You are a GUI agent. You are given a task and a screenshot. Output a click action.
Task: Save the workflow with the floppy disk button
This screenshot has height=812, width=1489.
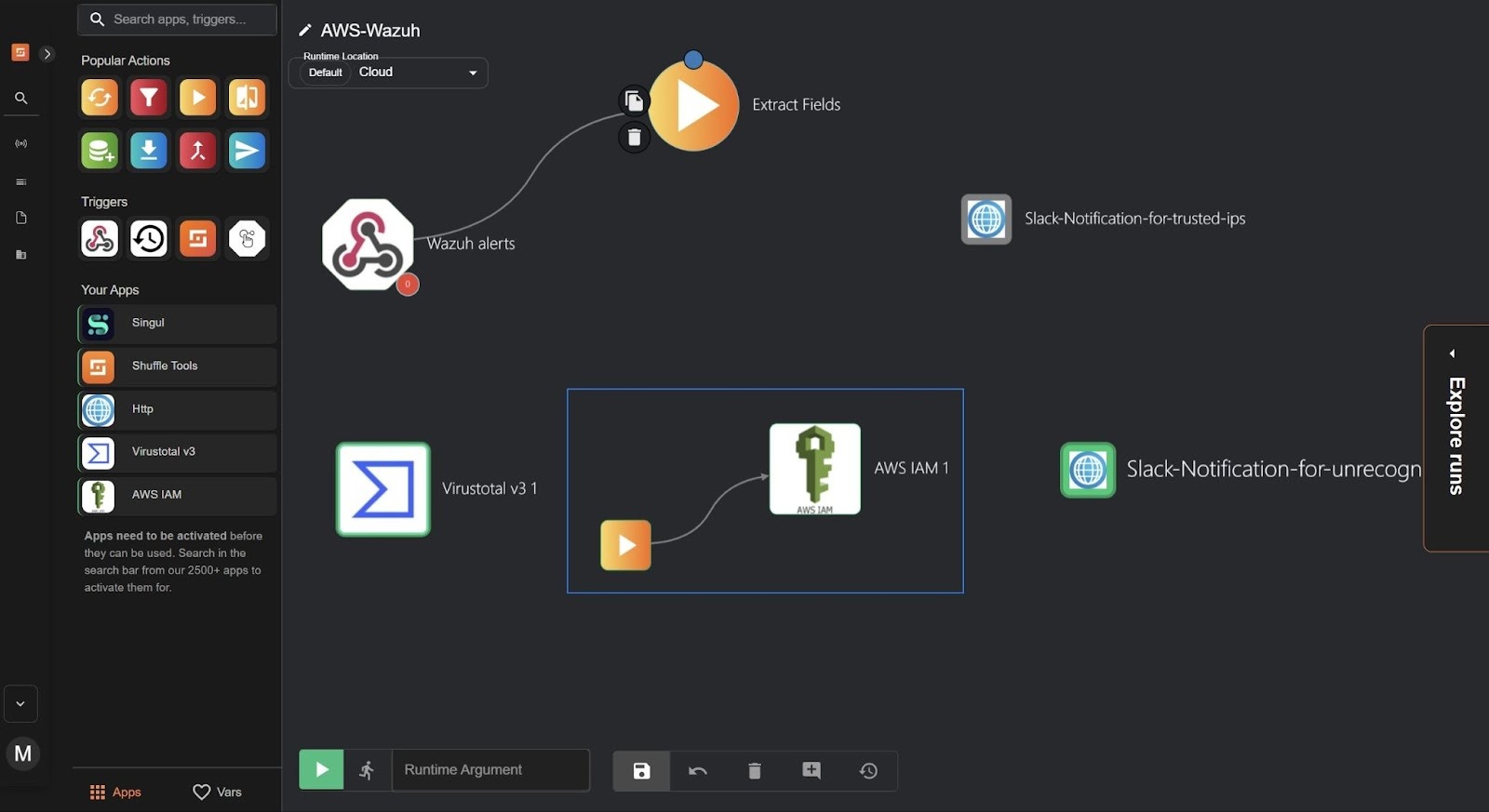(641, 771)
